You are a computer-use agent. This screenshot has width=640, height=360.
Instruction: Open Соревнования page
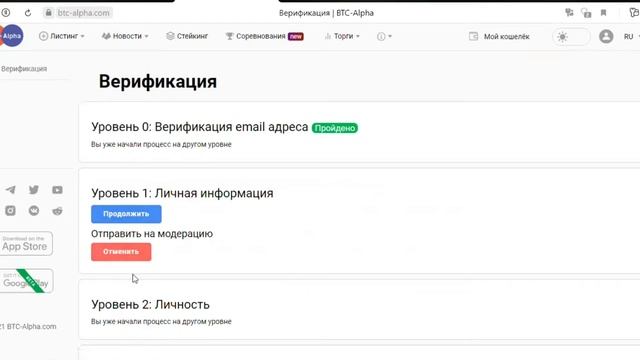click(264, 36)
